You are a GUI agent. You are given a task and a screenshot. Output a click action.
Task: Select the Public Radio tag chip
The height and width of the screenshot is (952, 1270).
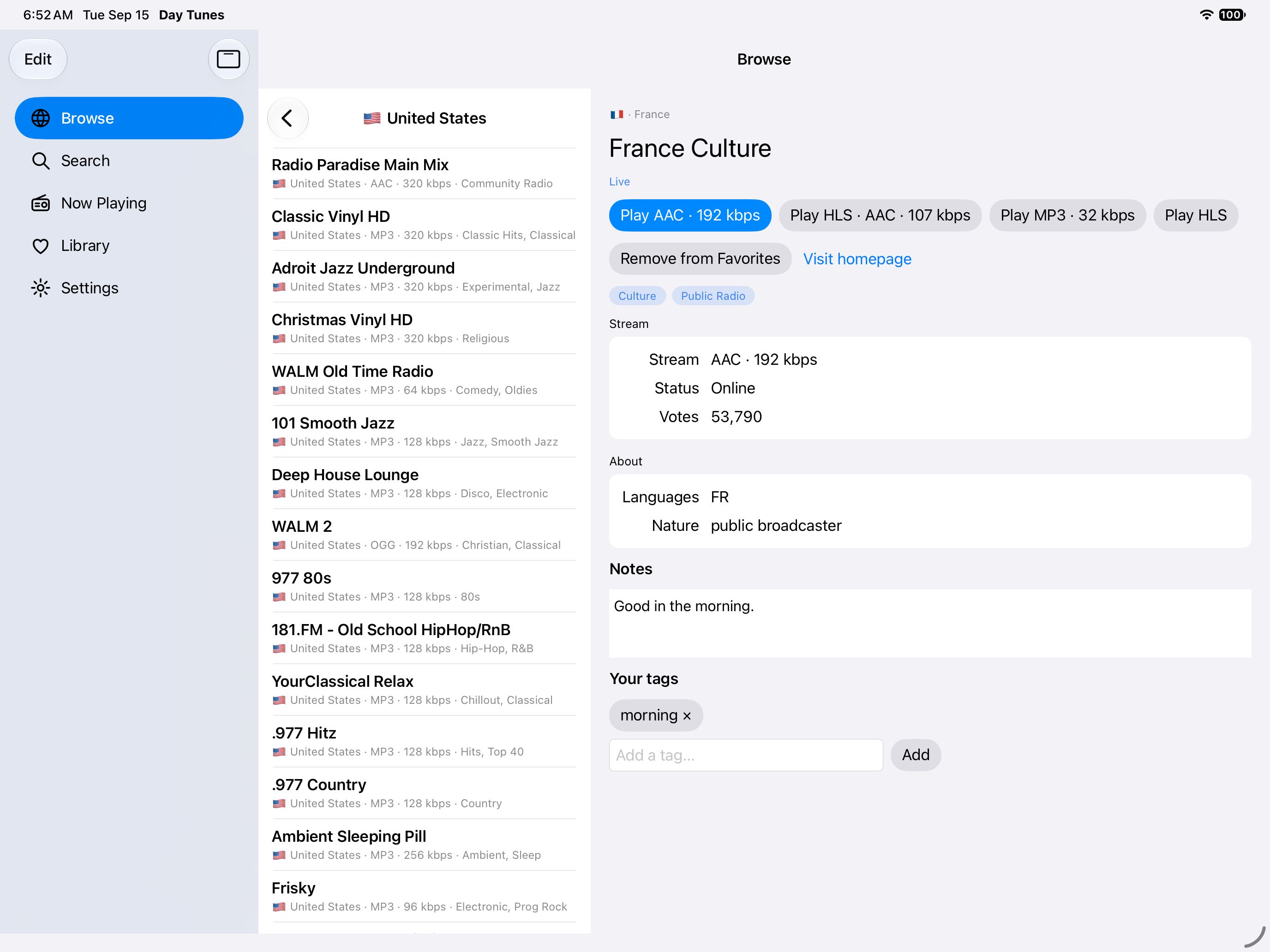pos(713,296)
